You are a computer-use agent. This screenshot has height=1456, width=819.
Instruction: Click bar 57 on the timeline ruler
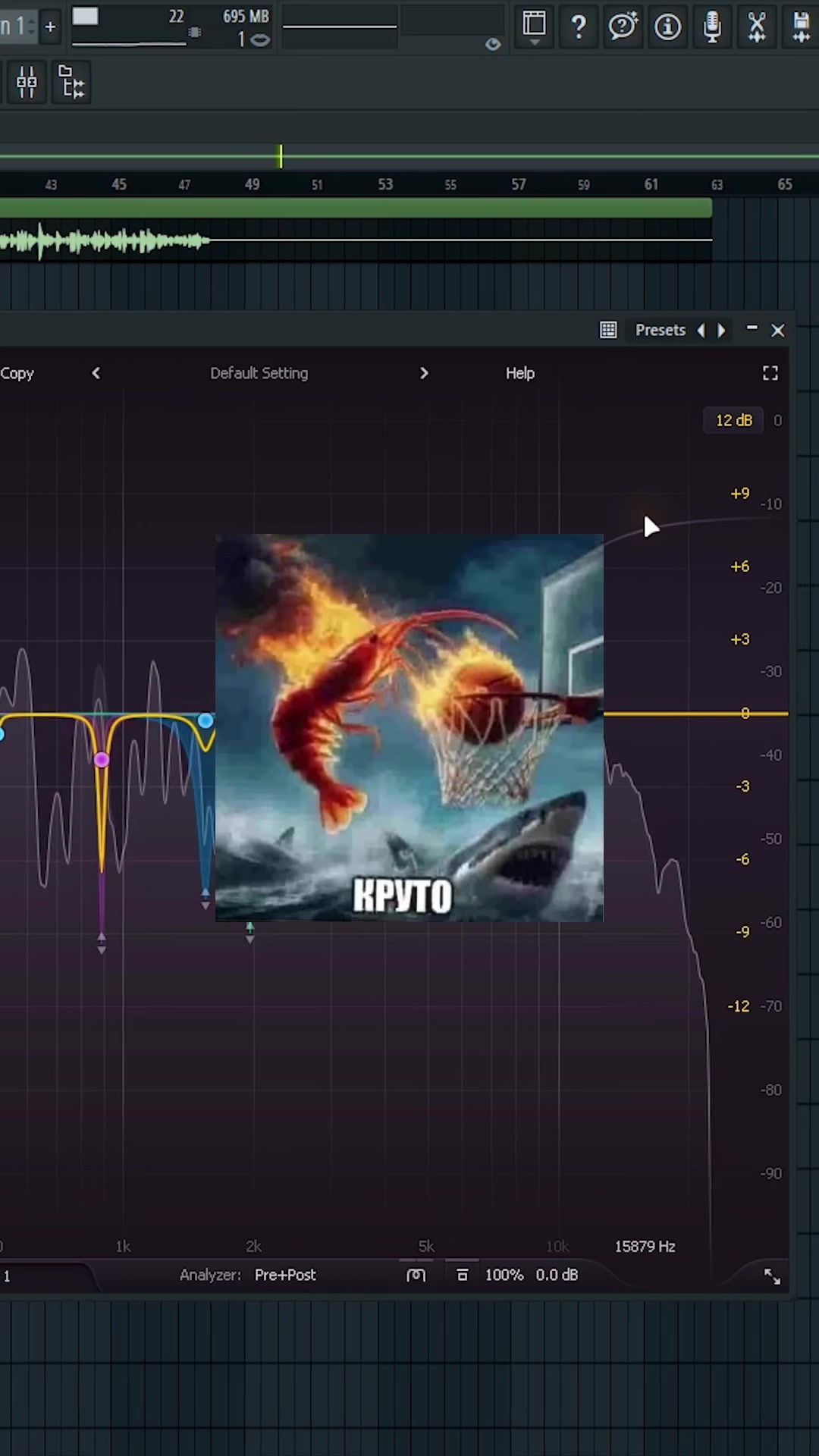click(519, 184)
